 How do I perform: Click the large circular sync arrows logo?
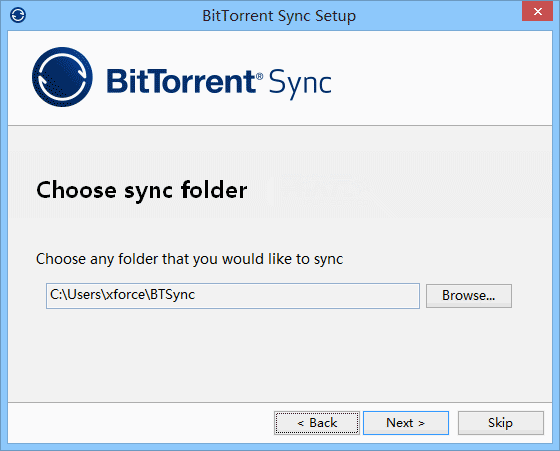click(x=62, y=77)
